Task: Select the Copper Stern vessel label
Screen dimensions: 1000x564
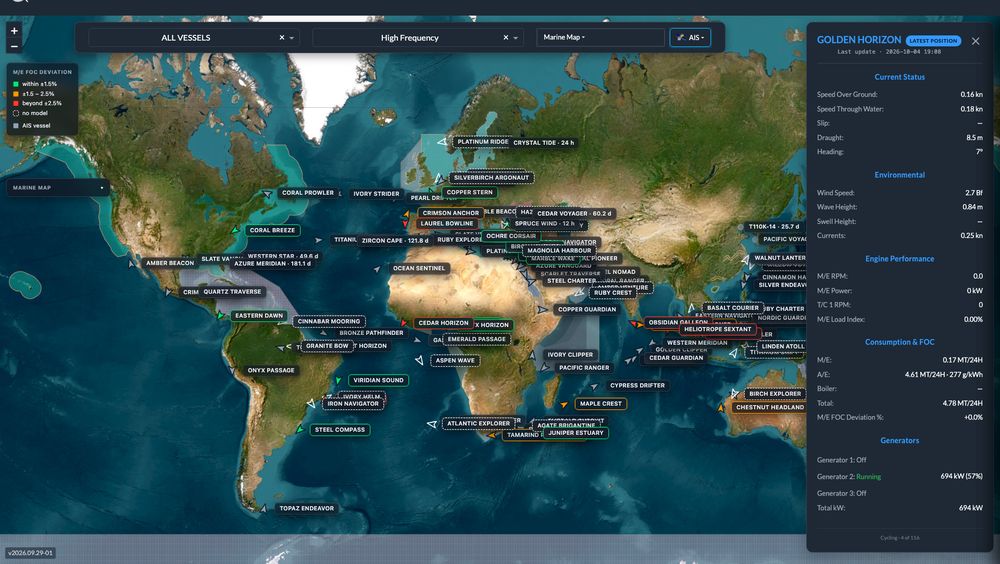Action: coord(469,192)
